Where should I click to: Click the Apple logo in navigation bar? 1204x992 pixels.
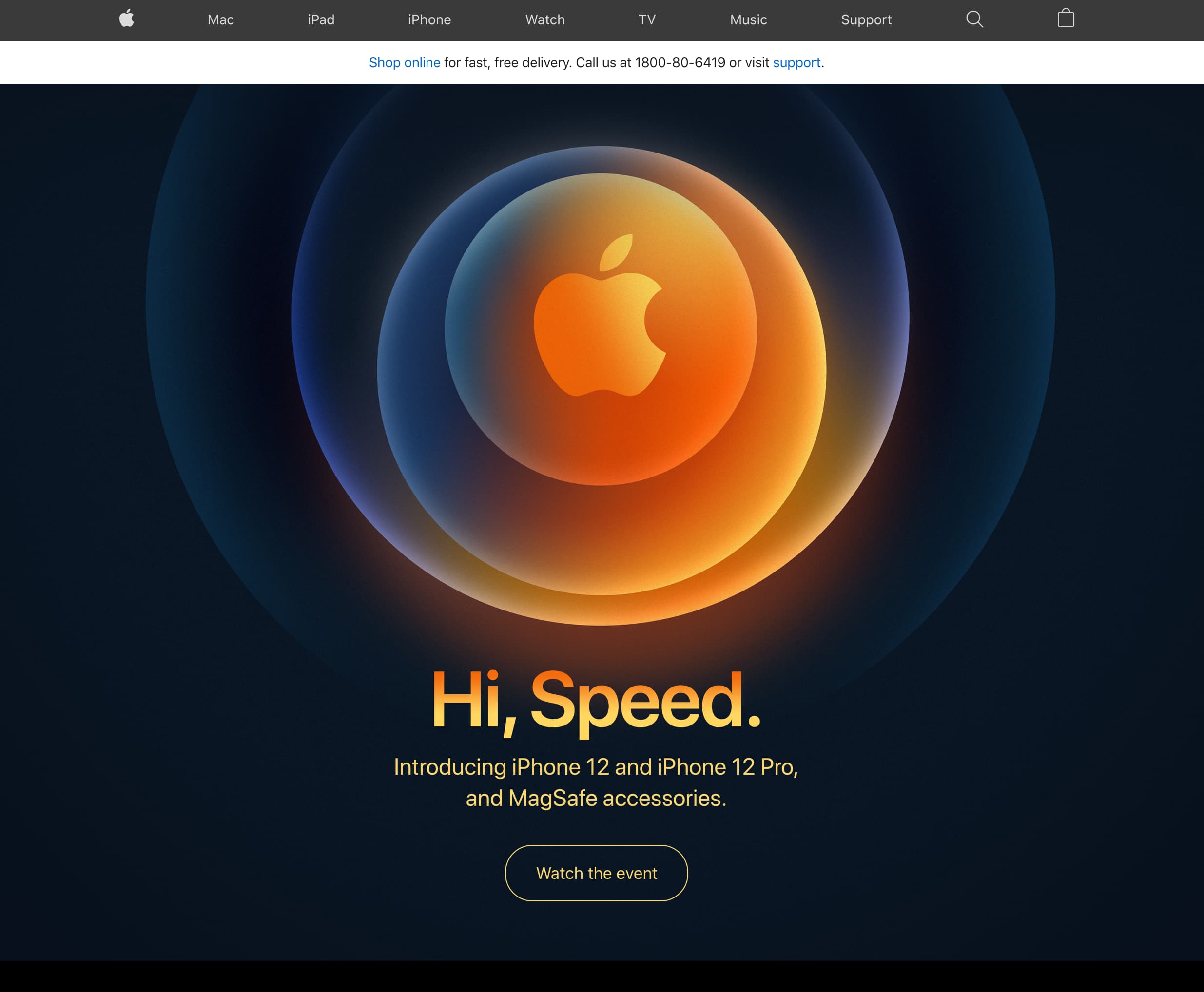click(x=126, y=19)
